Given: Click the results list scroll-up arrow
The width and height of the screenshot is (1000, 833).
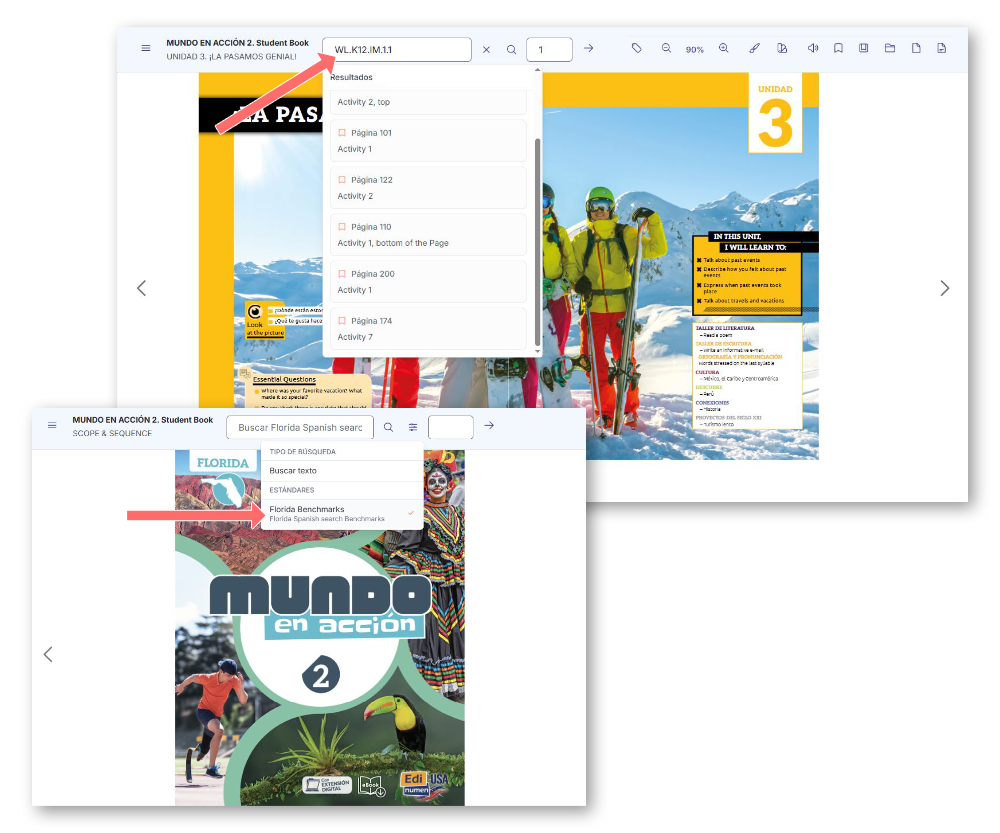Looking at the screenshot, I should click(x=537, y=70).
